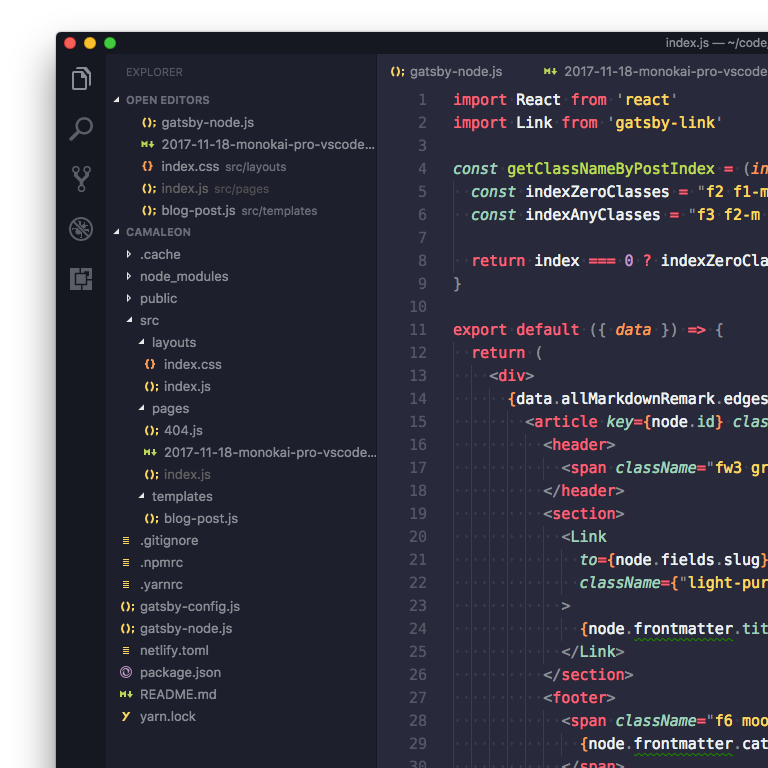Click markdown icon of 2017-11-18 file in Open Editors
Viewport: 768px width, 768px height.
pos(148,144)
